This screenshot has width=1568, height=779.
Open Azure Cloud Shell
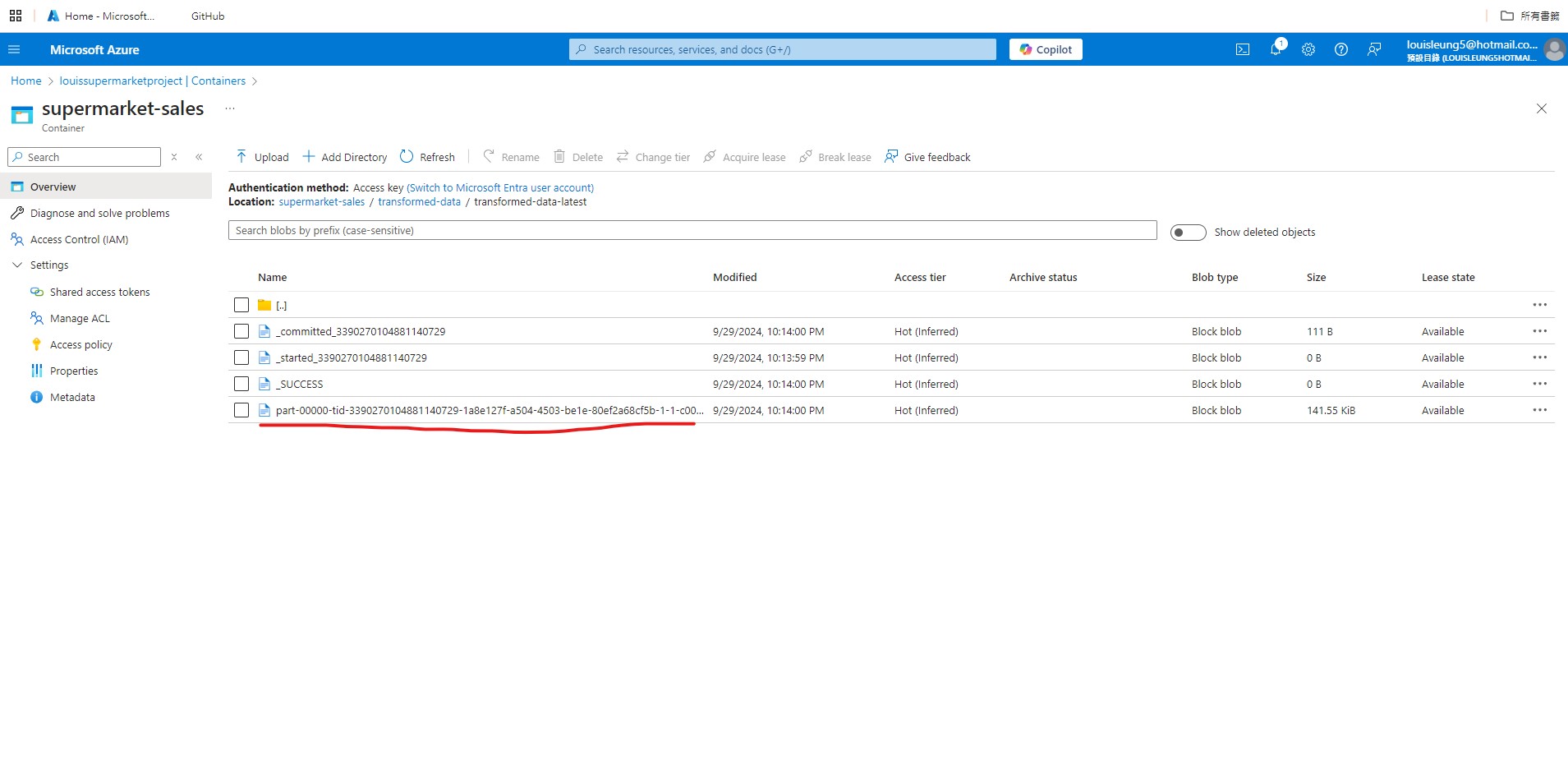(1241, 49)
